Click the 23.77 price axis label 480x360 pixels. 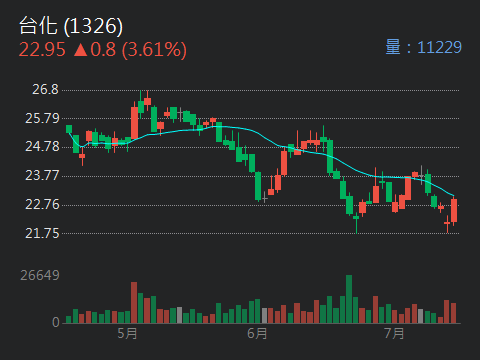(x=42, y=175)
